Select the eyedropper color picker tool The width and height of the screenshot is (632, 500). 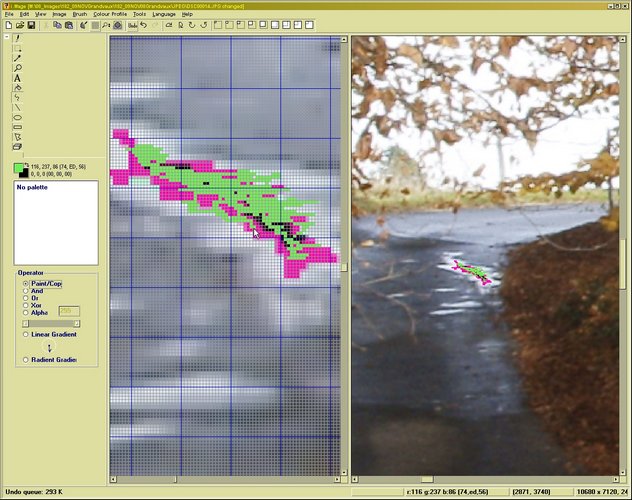click(18, 58)
